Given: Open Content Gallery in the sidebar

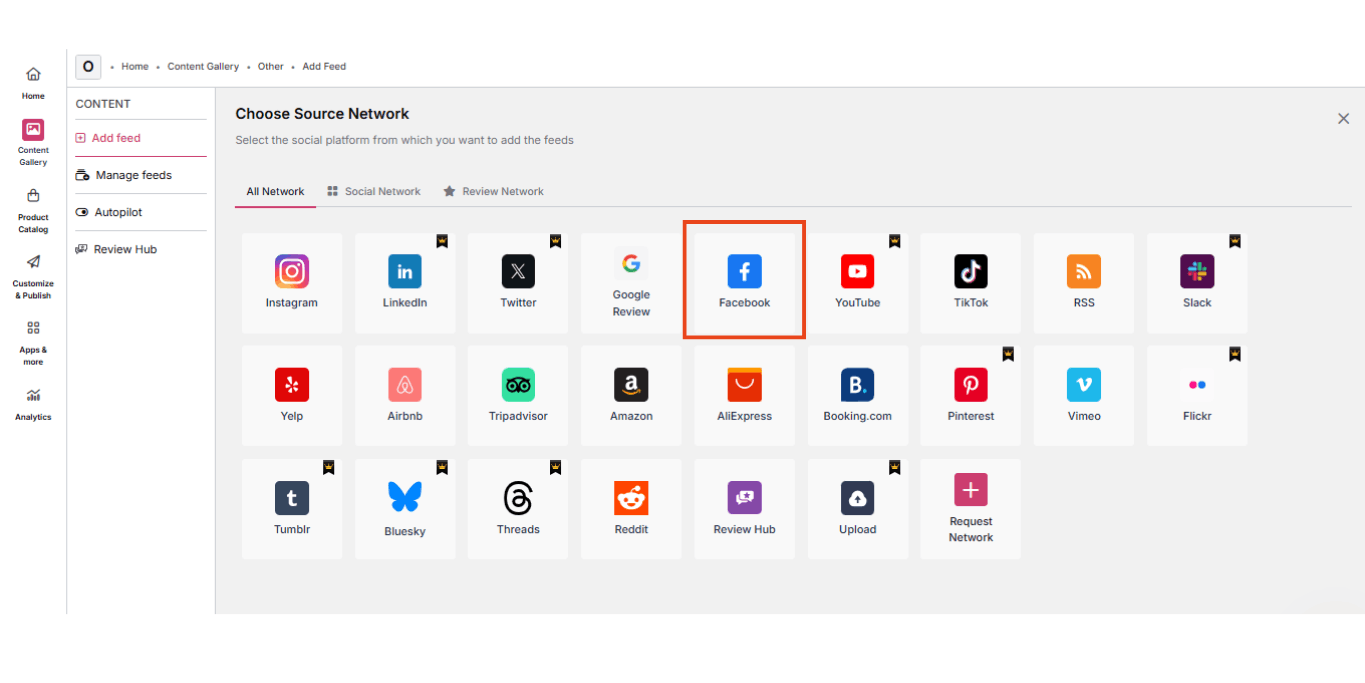Looking at the screenshot, I should (33, 143).
